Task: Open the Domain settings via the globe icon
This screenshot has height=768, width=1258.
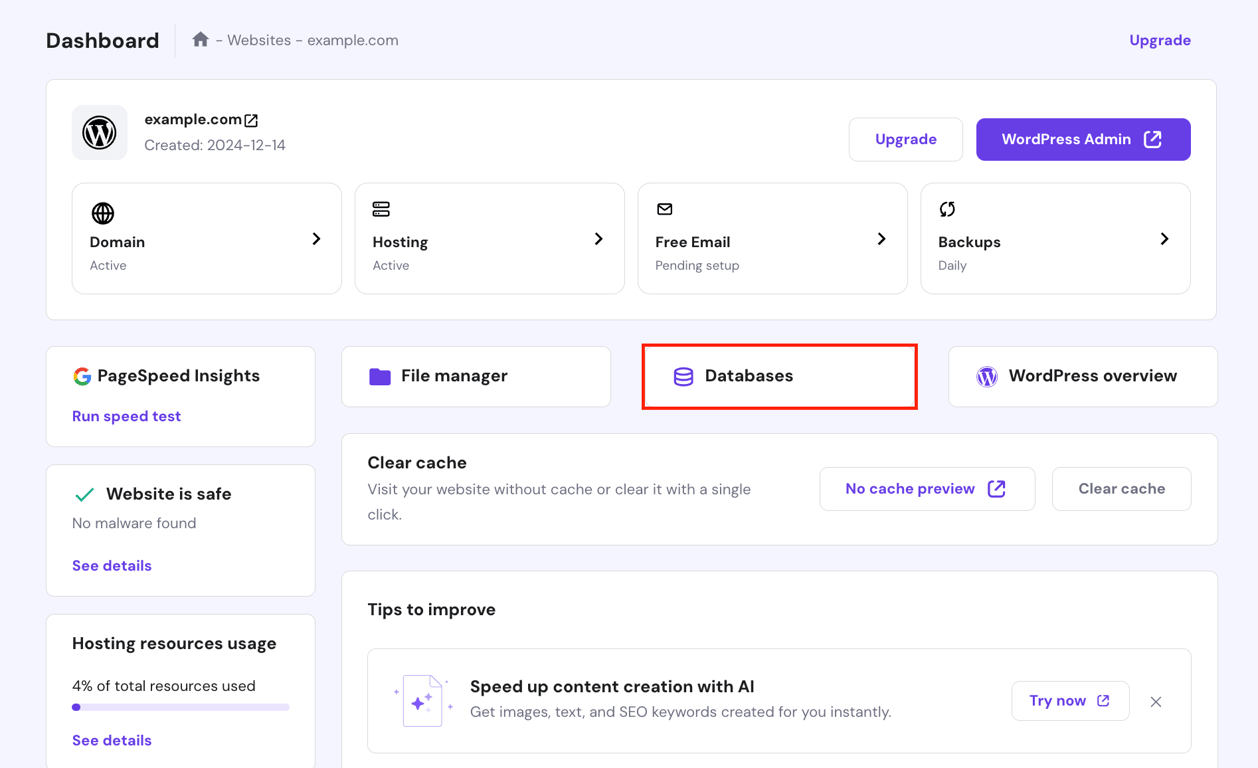Action: pyautogui.click(x=101, y=212)
